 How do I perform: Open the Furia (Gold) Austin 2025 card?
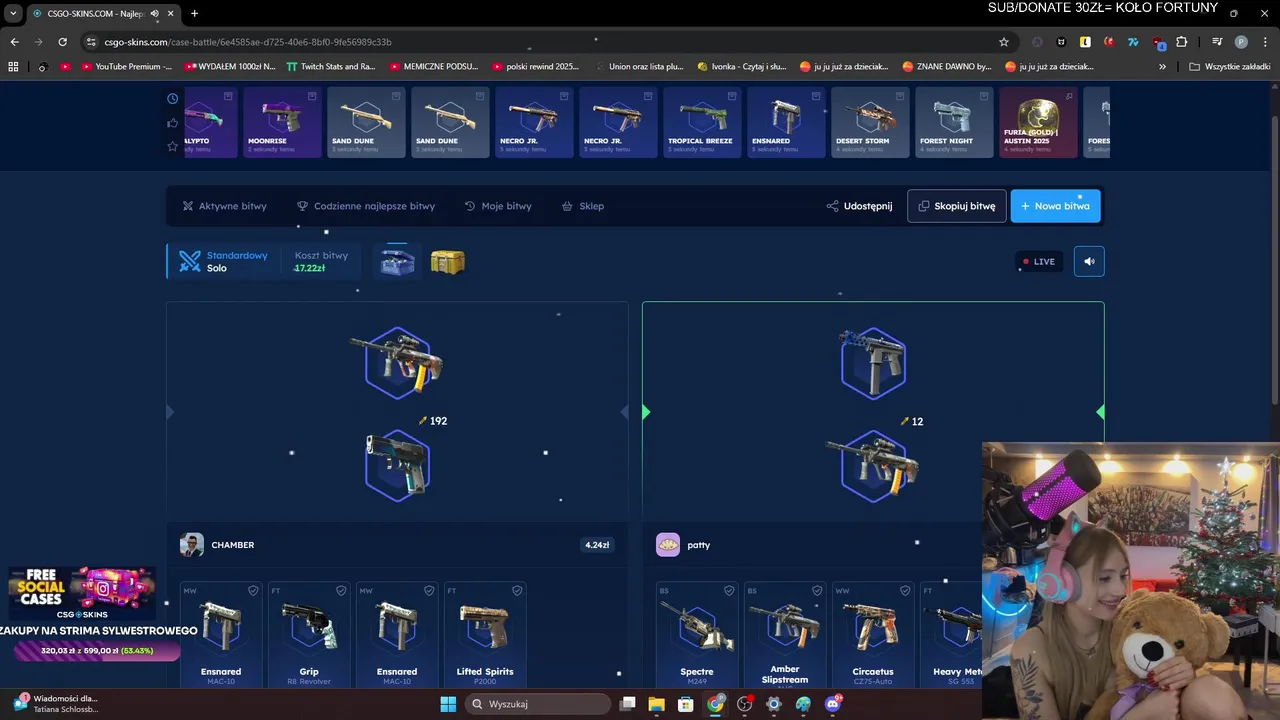click(1038, 123)
